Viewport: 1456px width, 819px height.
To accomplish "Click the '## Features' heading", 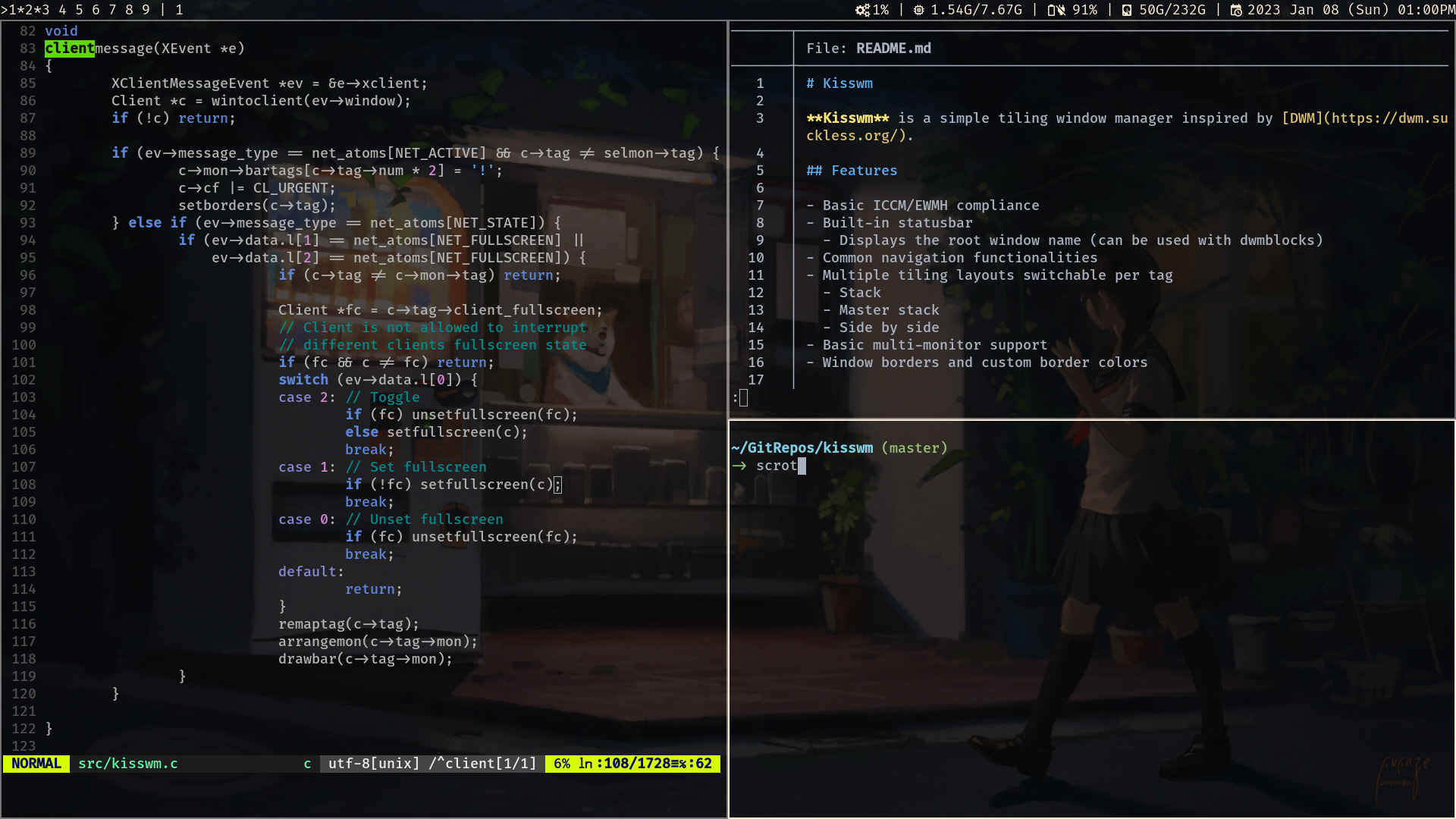I will point(852,171).
